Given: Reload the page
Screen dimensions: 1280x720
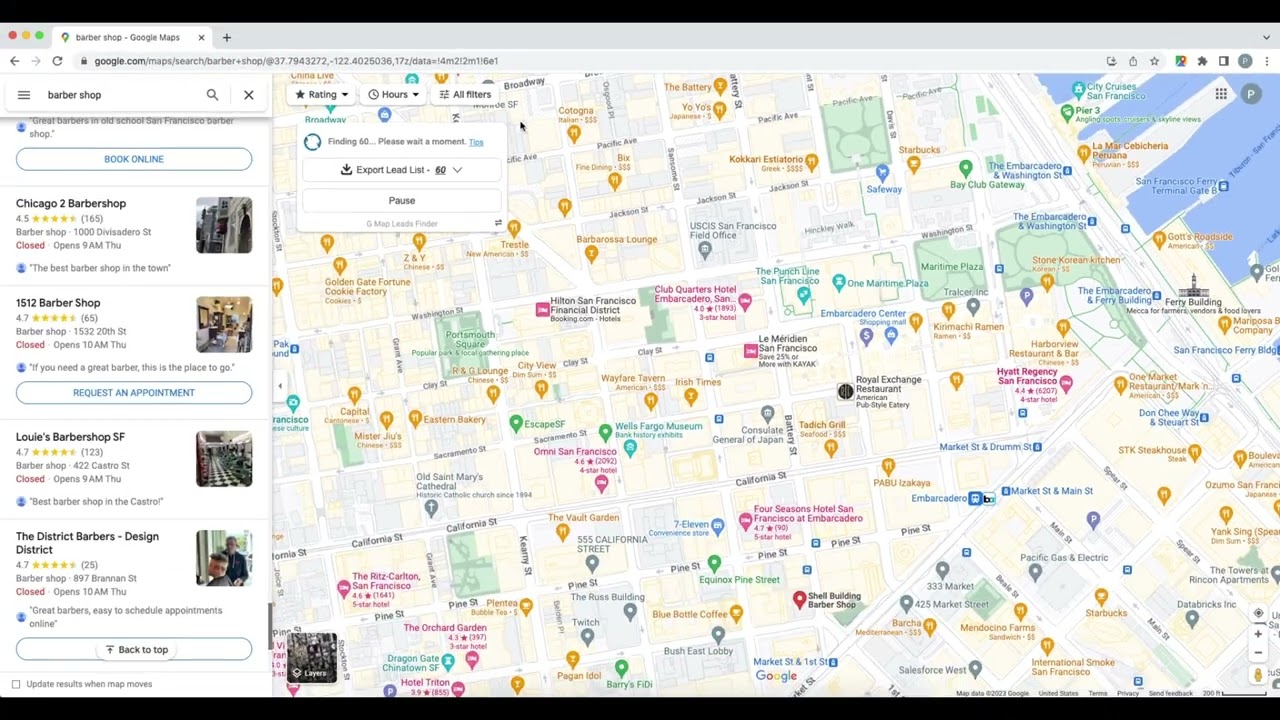Looking at the screenshot, I should 57,61.
